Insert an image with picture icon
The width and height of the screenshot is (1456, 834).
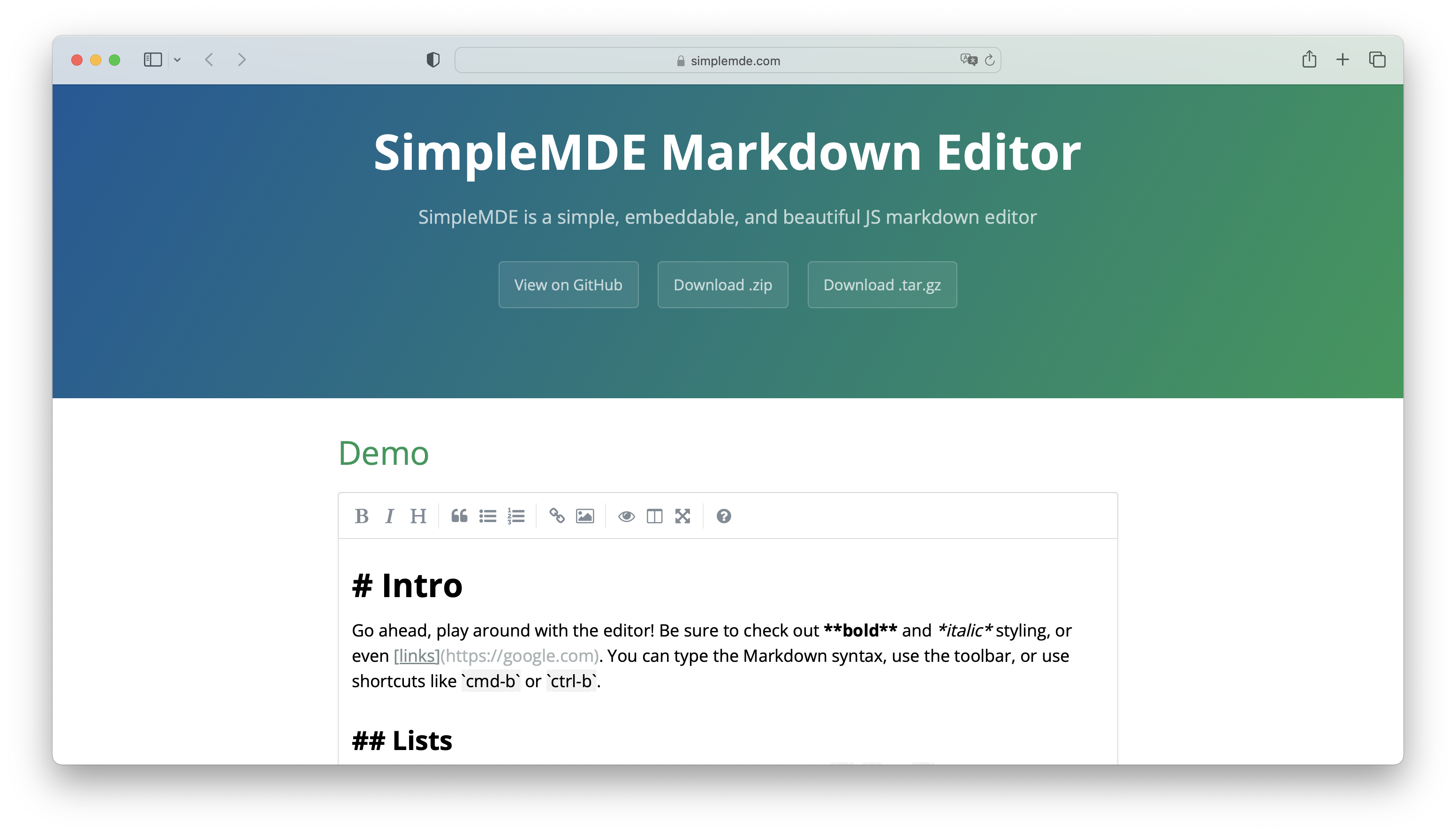point(585,516)
